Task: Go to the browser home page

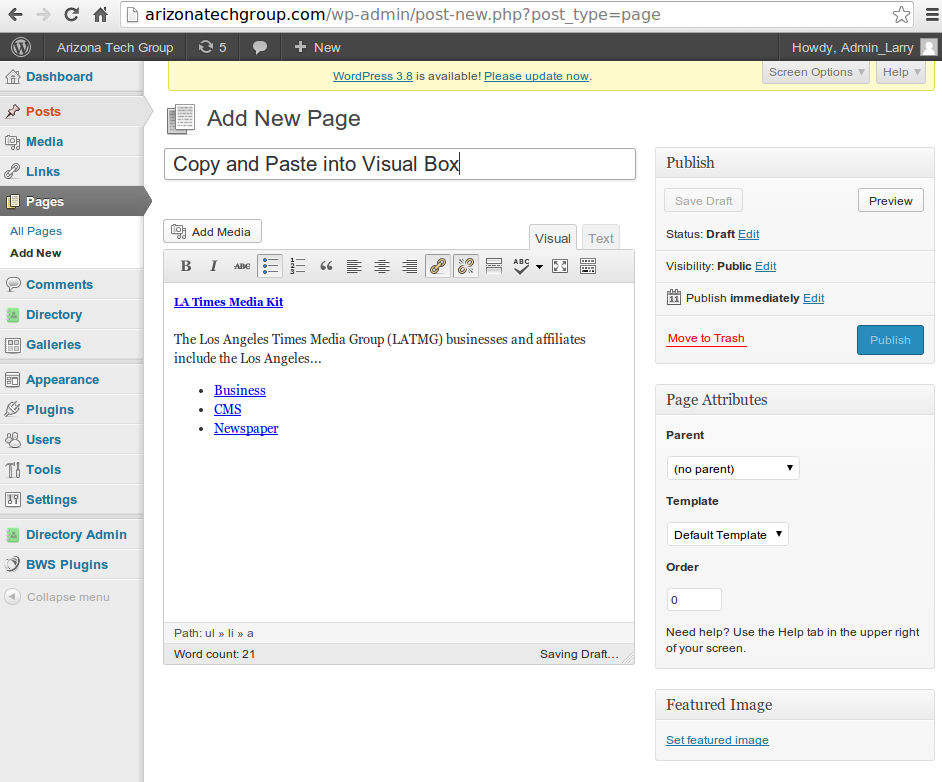Action: (x=100, y=14)
